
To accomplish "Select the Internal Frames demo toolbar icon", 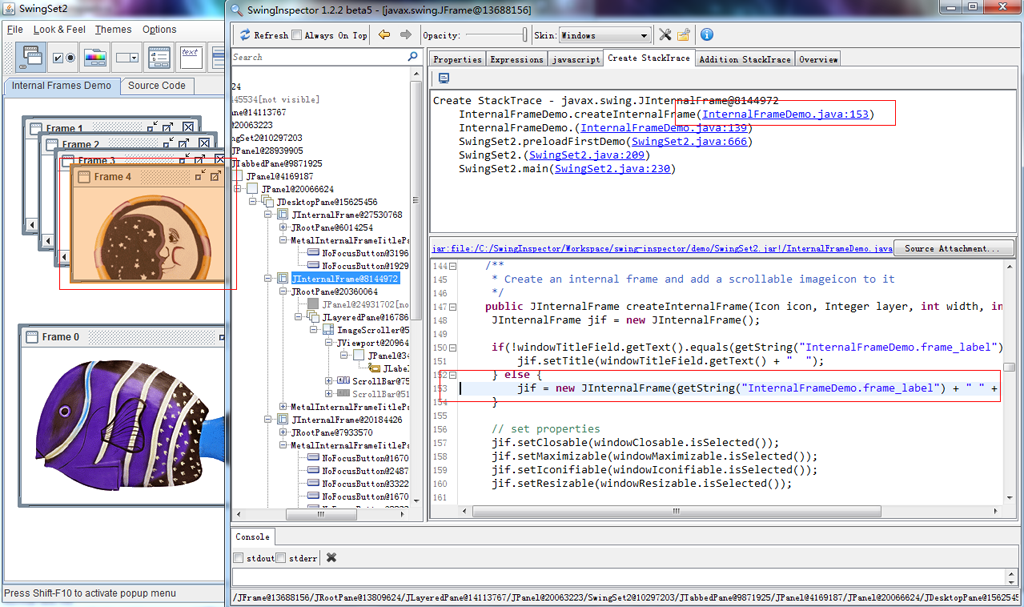I will coord(33,57).
